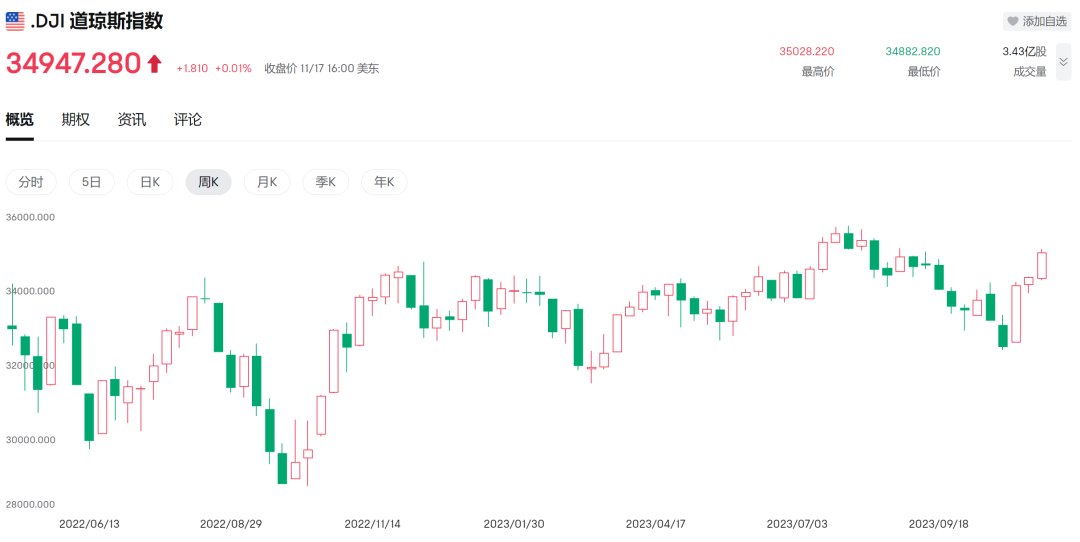
Task: Open the 期权 tab
Action: pyautogui.click(x=75, y=120)
